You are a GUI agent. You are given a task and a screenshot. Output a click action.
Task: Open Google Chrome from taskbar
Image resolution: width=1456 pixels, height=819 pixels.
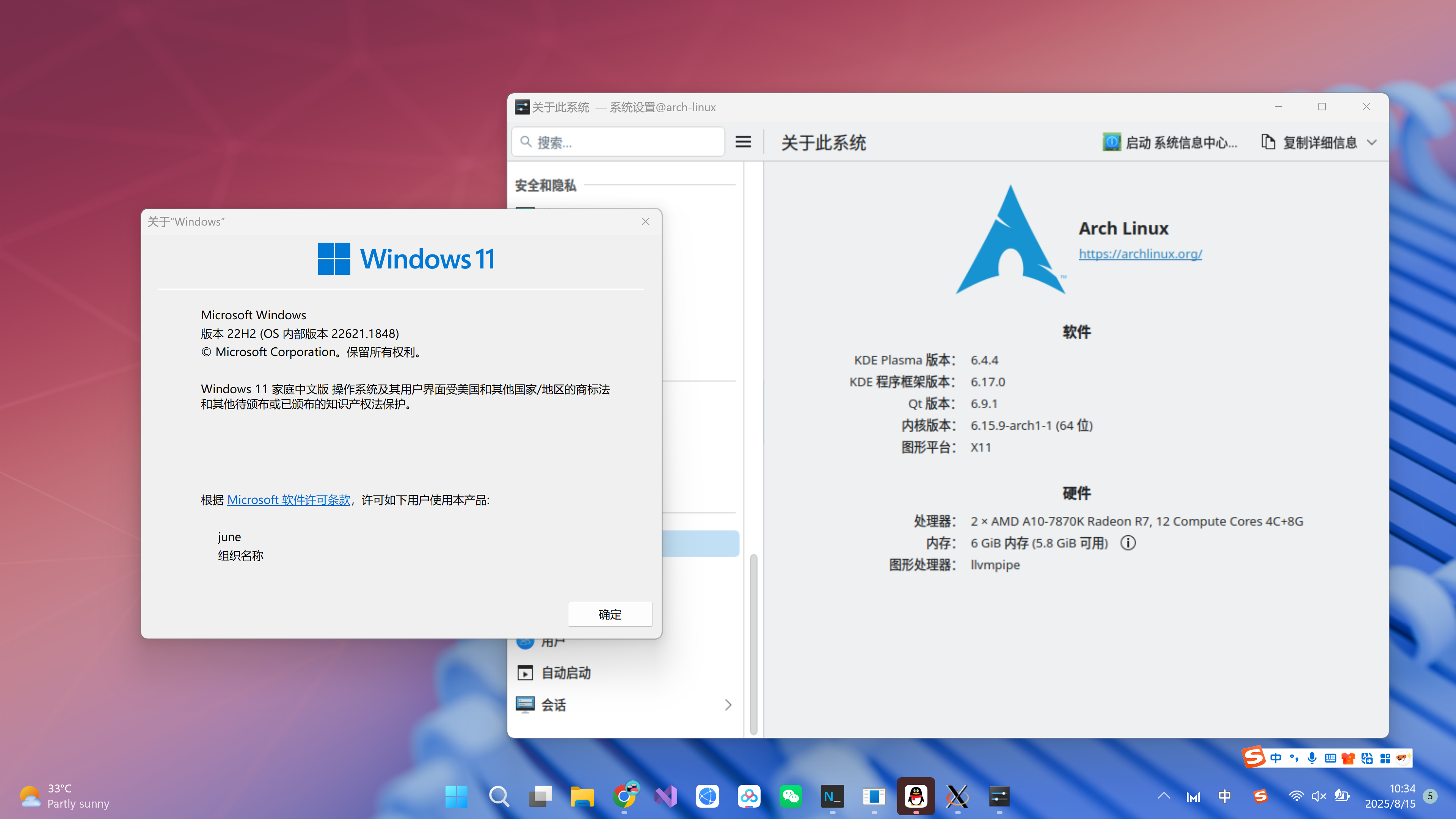(x=624, y=796)
